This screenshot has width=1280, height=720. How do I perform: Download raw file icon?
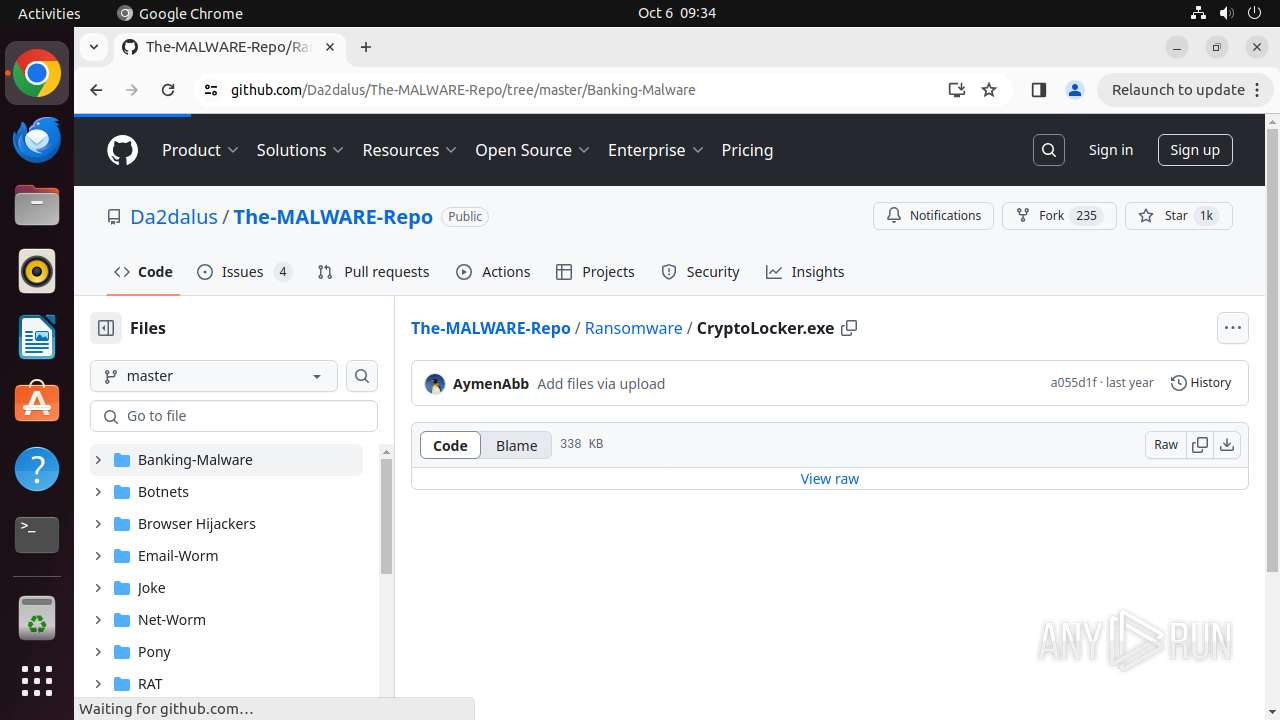coord(1227,445)
